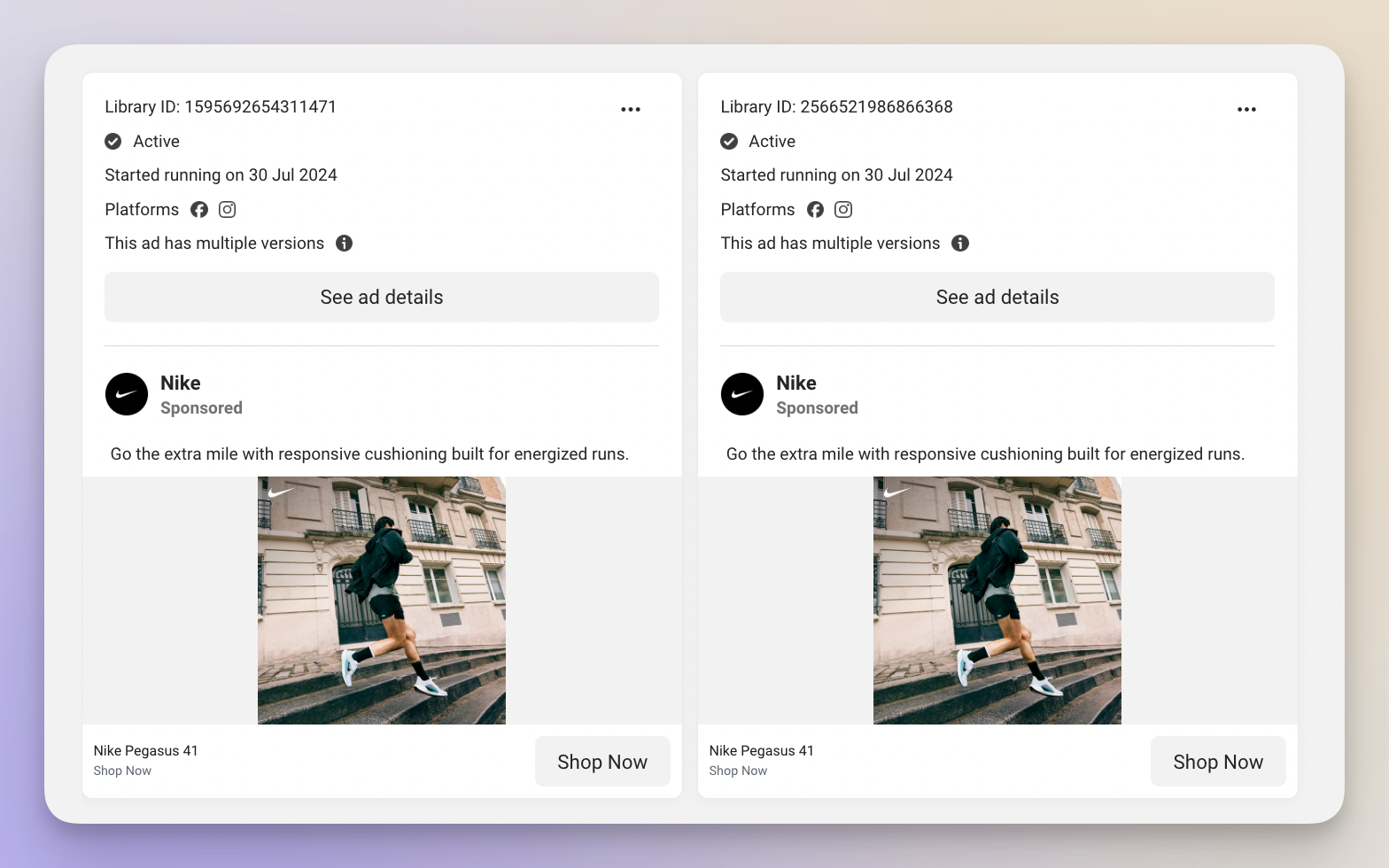Click Shop Now button on ad 1595692654311471
Viewport: 1389px width, 868px height.
coord(602,762)
